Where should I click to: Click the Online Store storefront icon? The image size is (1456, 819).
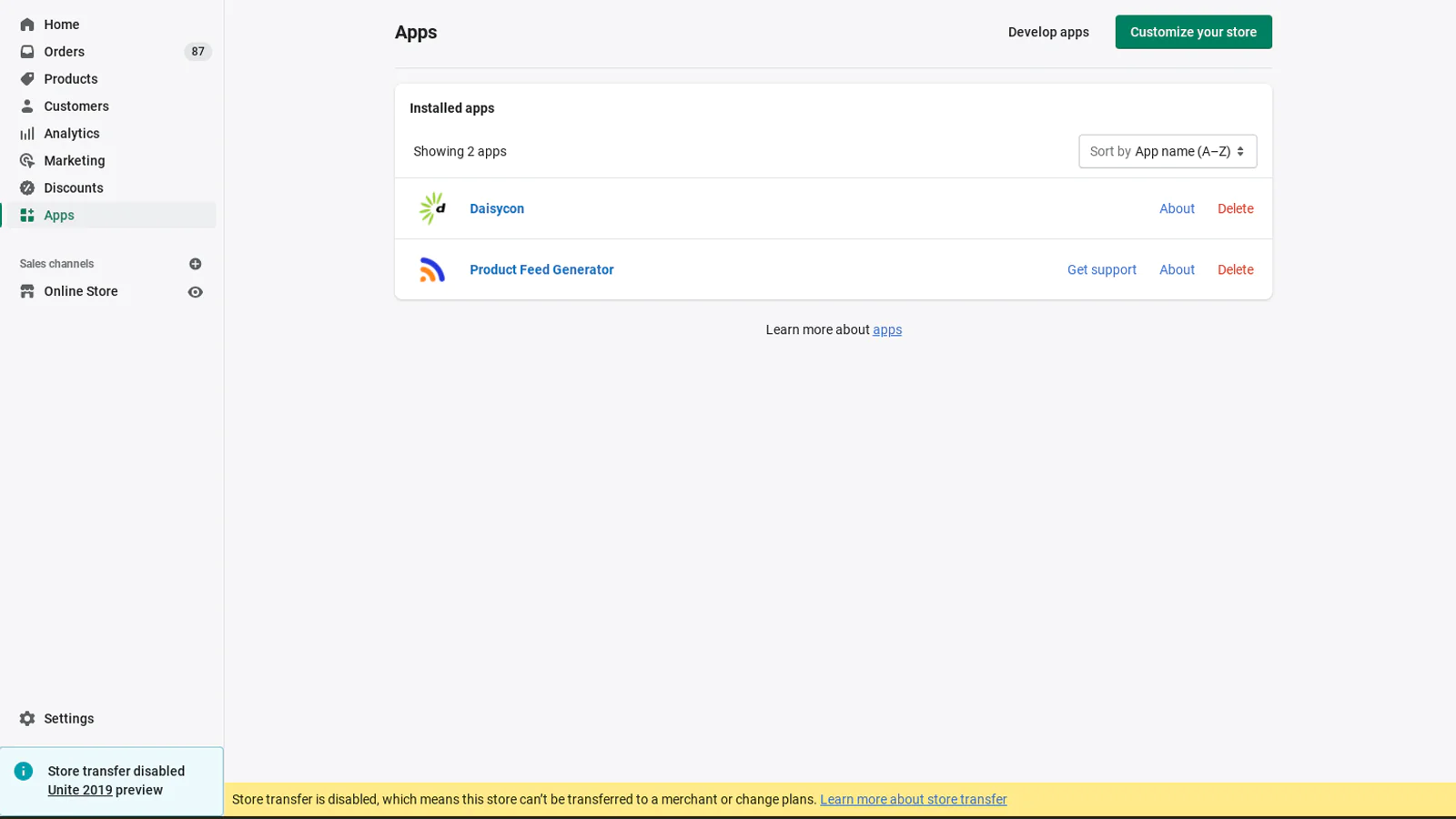pyautogui.click(x=27, y=291)
